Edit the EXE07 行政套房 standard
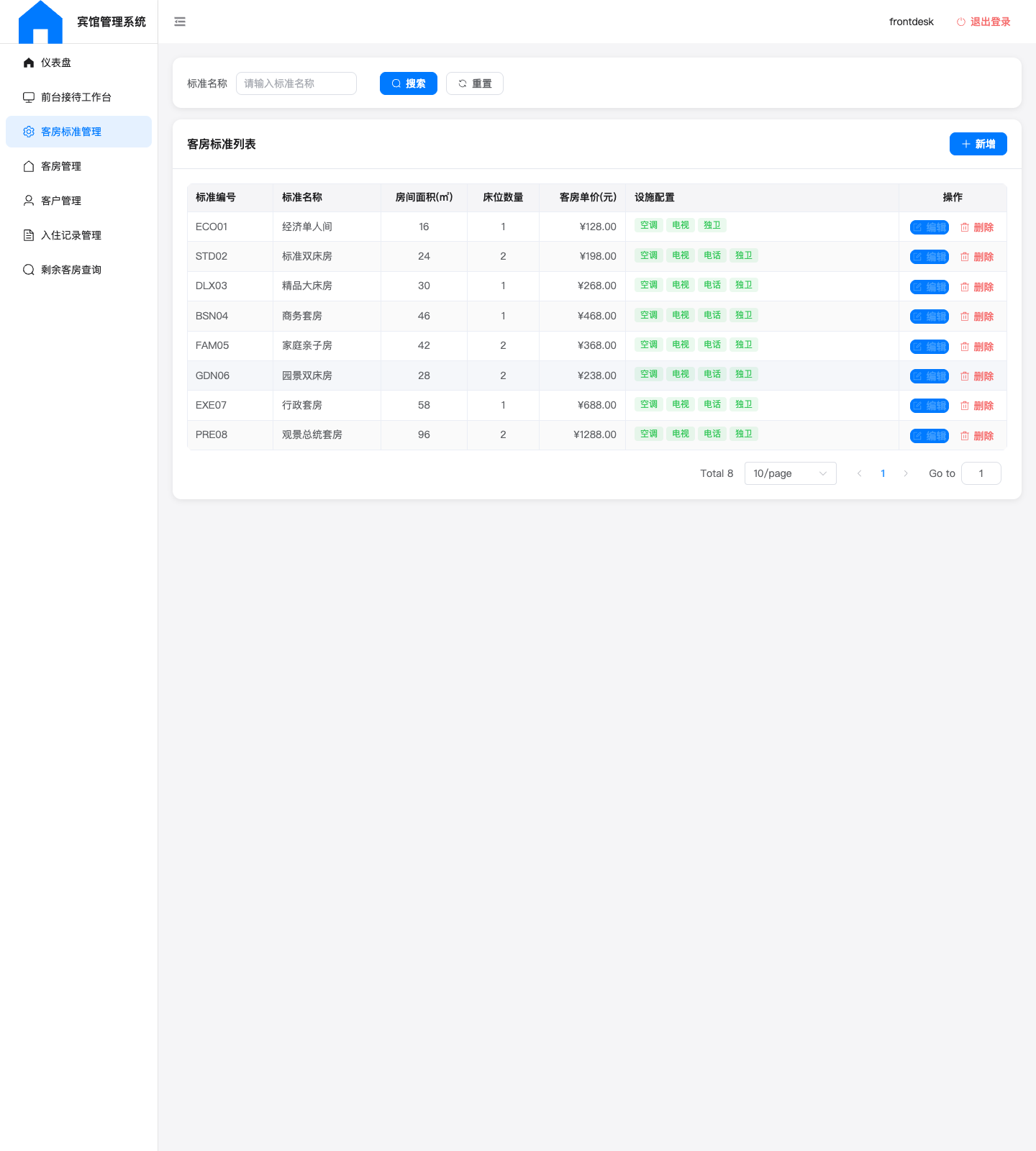Image resolution: width=1036 pixels, height=1151 pixels. (930, 406)
